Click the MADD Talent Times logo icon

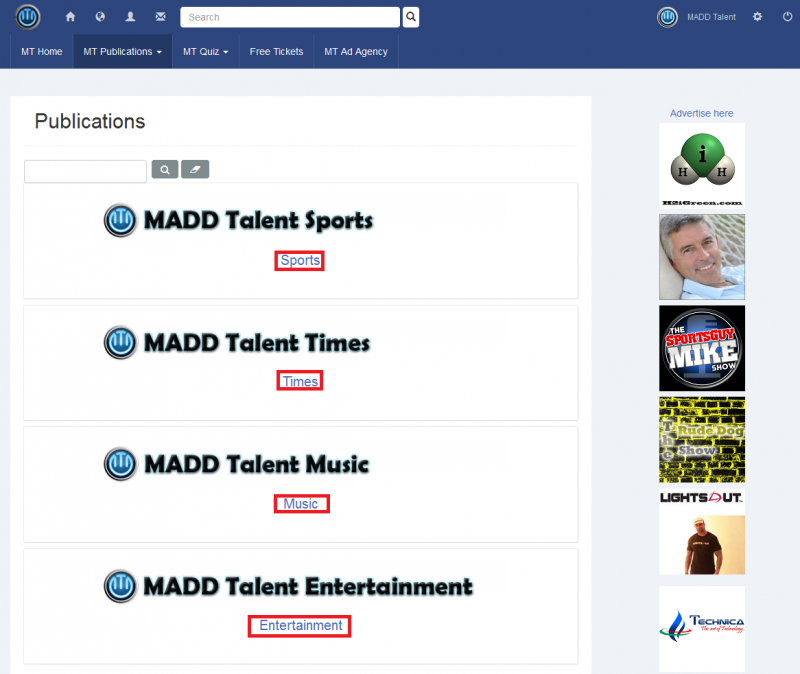point(120,342)
